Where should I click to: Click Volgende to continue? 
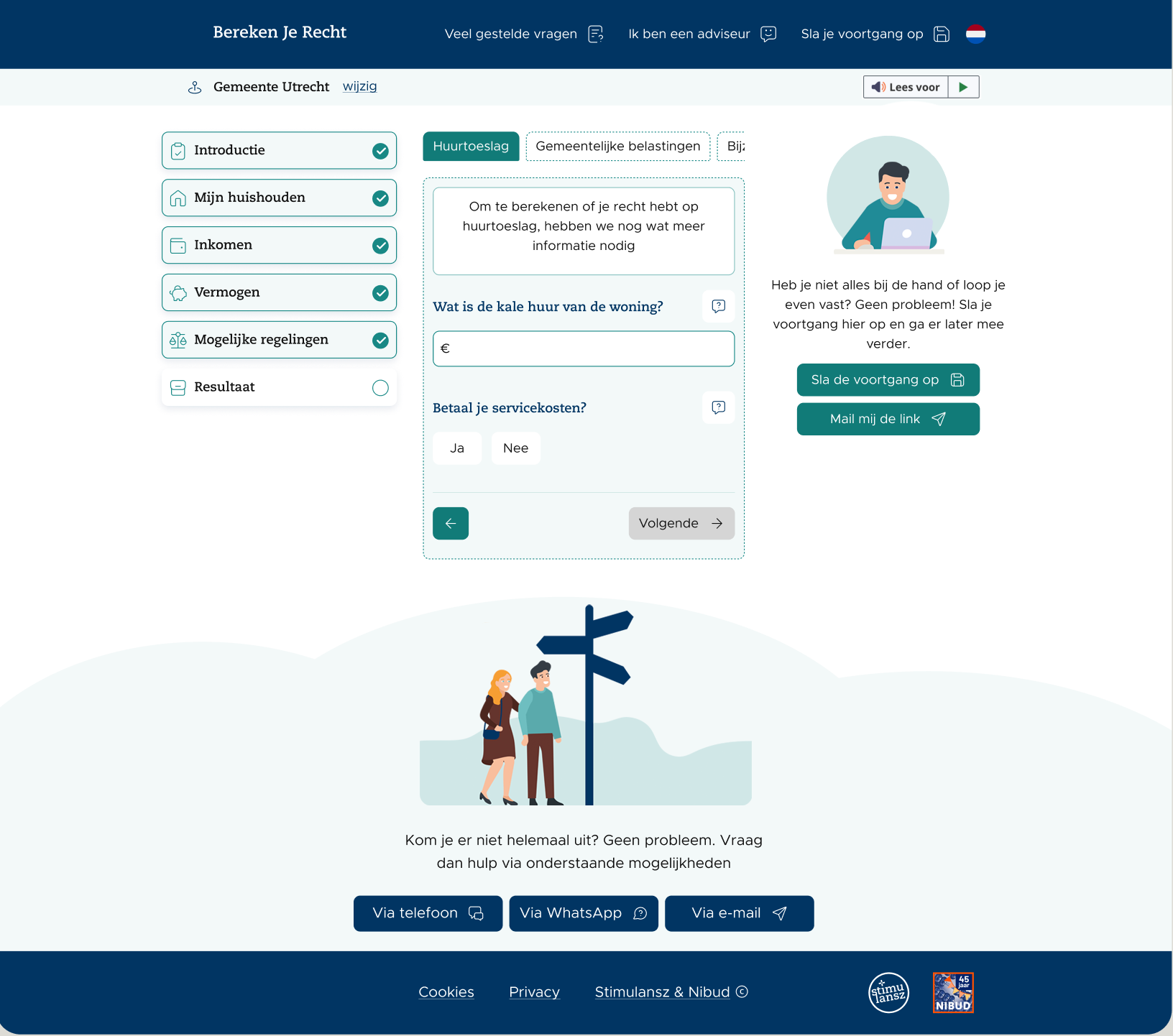(681, 524)
